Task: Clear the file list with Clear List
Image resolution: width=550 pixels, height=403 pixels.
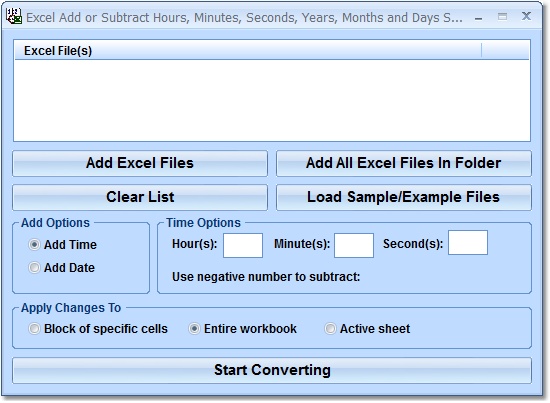Action: tap(140, 197)
